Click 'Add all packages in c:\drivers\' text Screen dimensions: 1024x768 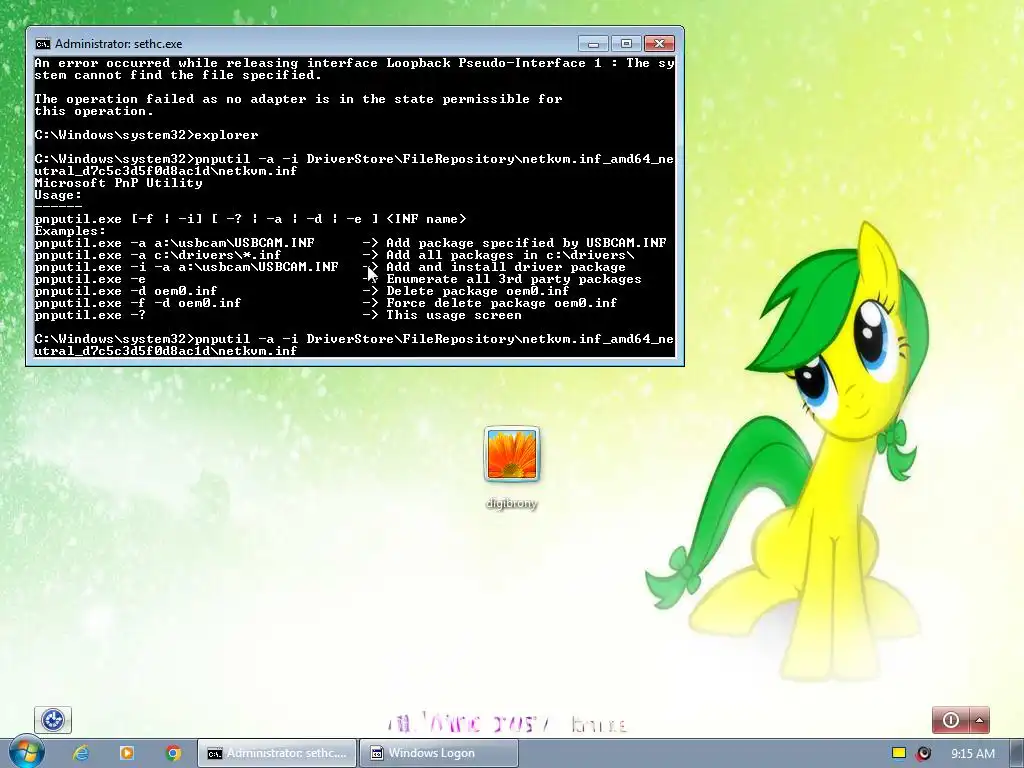pyautogui.click(x=510, y=255)
